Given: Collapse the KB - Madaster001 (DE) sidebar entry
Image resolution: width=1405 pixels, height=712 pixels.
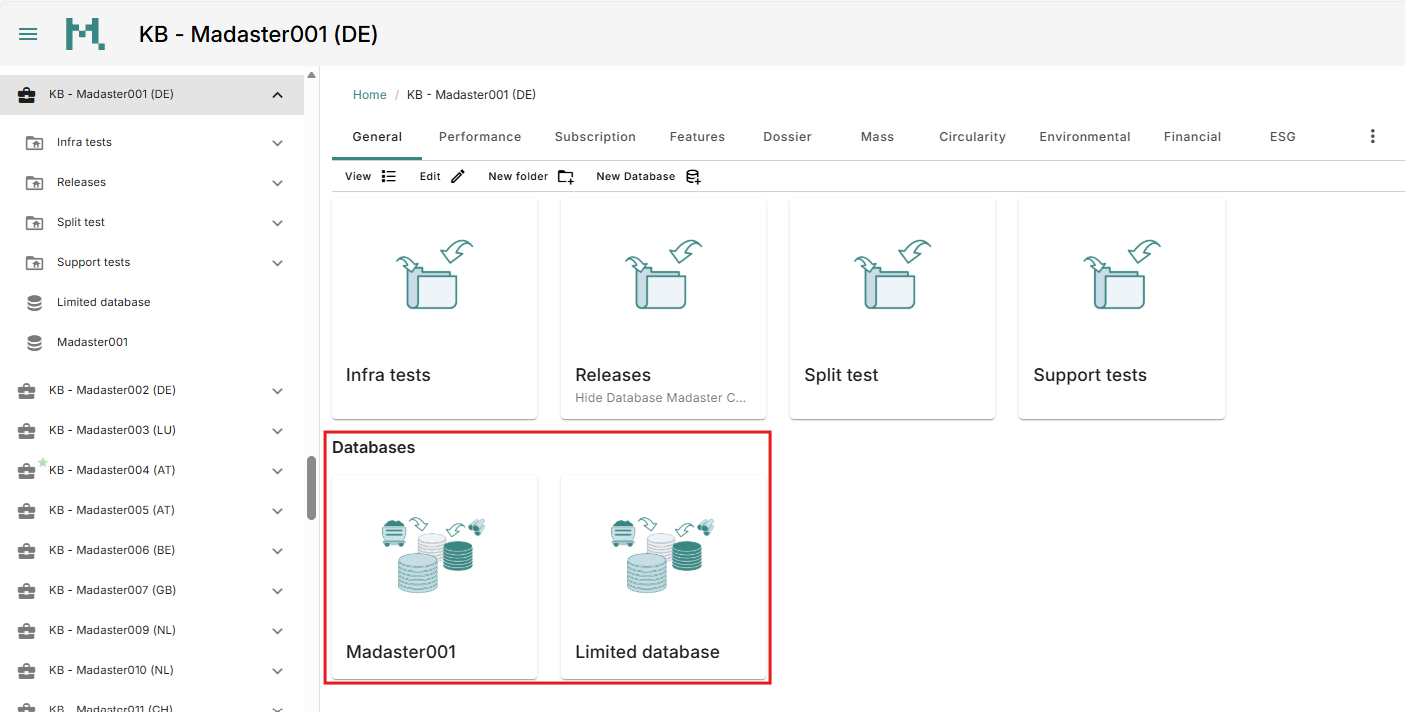Looking at the screenshot, I should click(x=277, y=94).
